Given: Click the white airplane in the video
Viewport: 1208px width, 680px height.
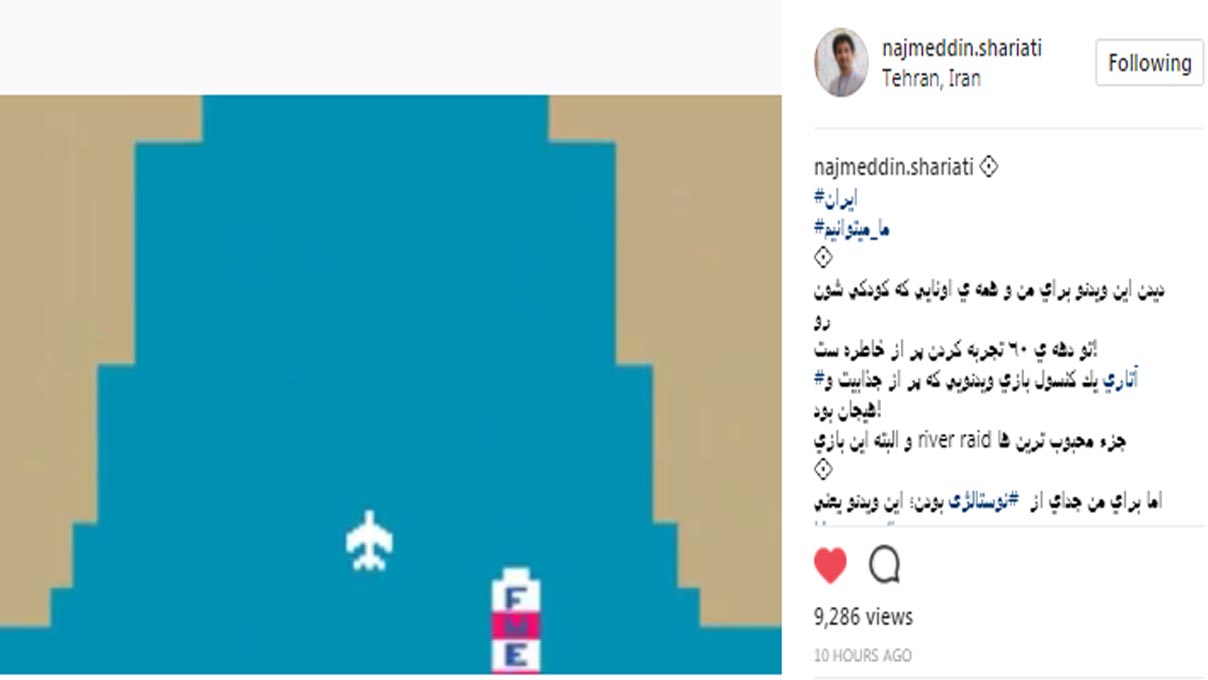Looking at the screenshot, I should [x=369, y=541].
